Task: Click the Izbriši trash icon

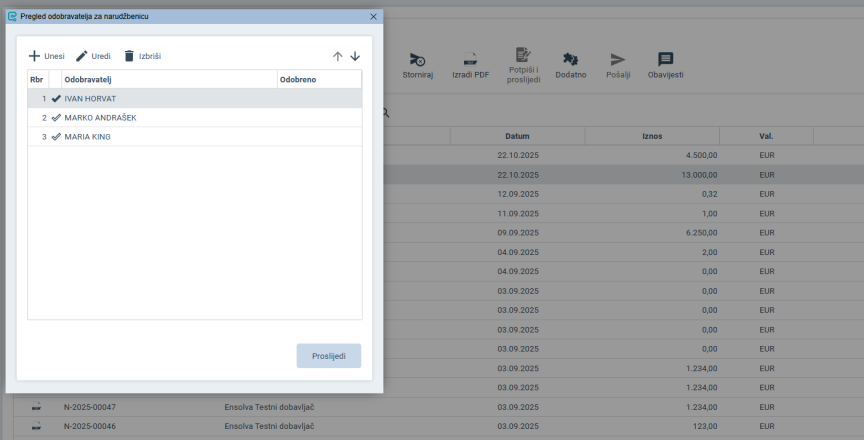Action: (x=129, y=56)
